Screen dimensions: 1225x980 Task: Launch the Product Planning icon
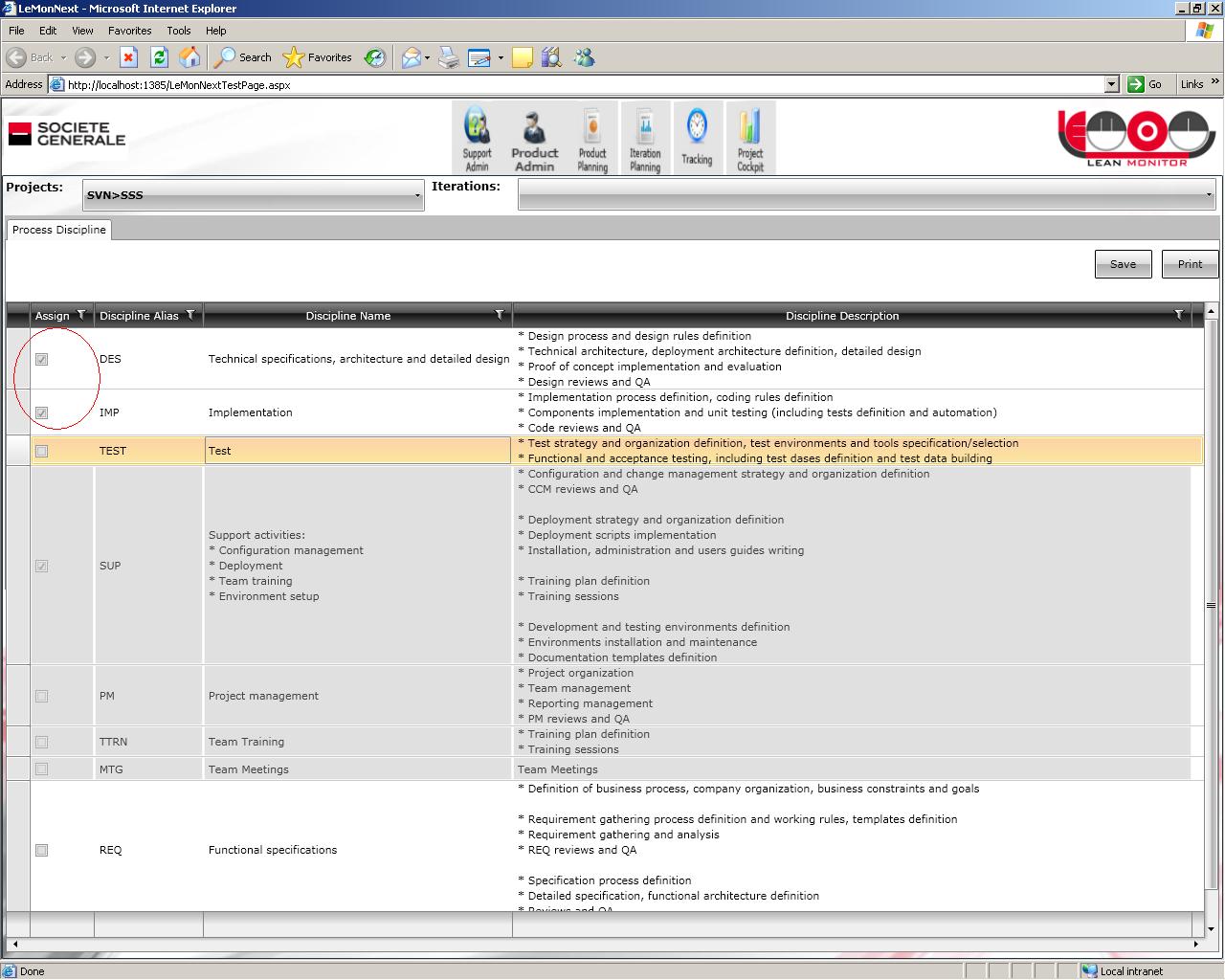pos(592,139)
